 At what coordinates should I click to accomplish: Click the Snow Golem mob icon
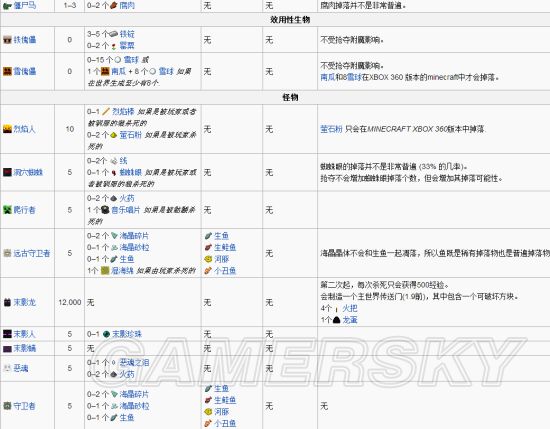coord(7,72)
